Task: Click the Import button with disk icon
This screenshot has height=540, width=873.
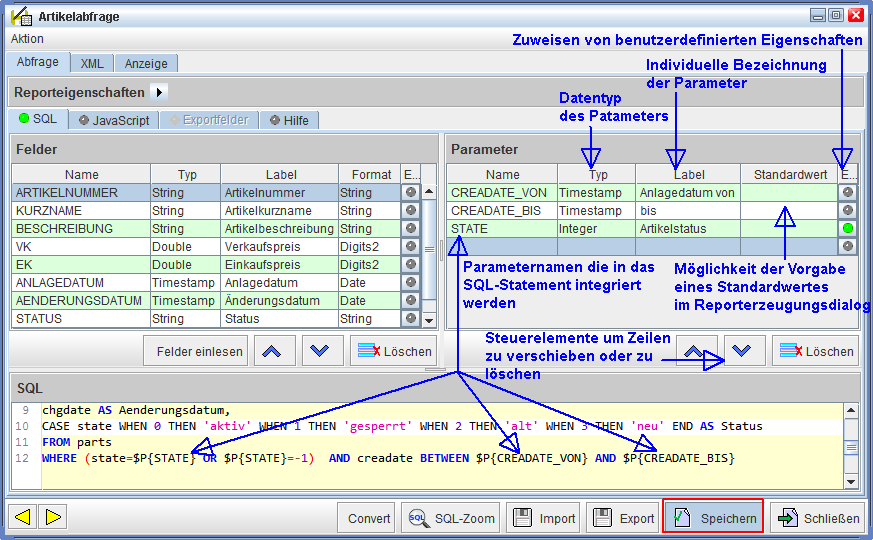Action: [544, 518]
